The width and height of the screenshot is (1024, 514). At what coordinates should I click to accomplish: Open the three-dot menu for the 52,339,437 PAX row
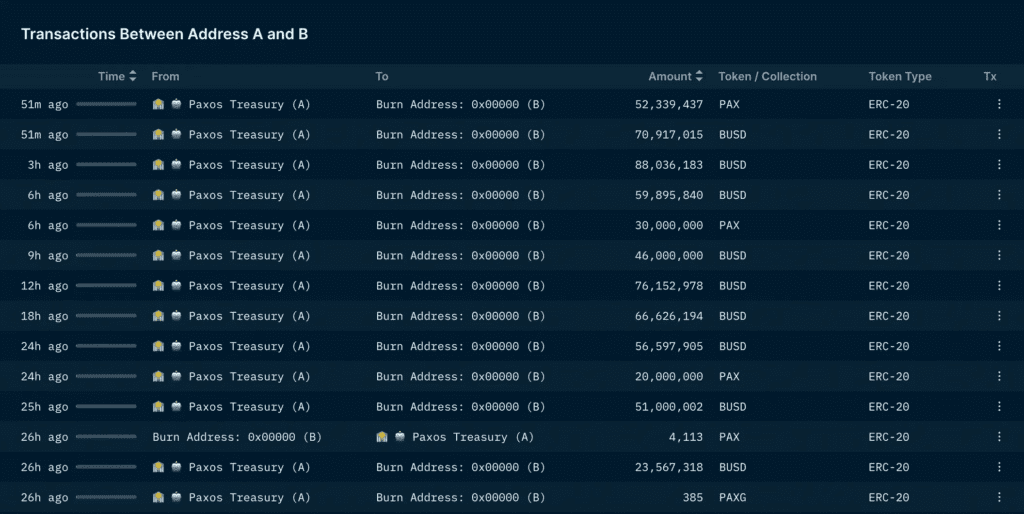pyautogui.click(x=999, y=104)
